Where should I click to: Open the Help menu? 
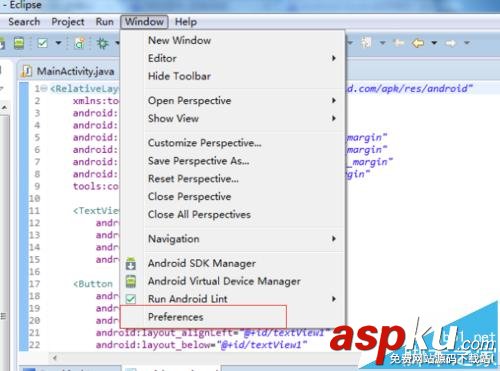point(186,22)
